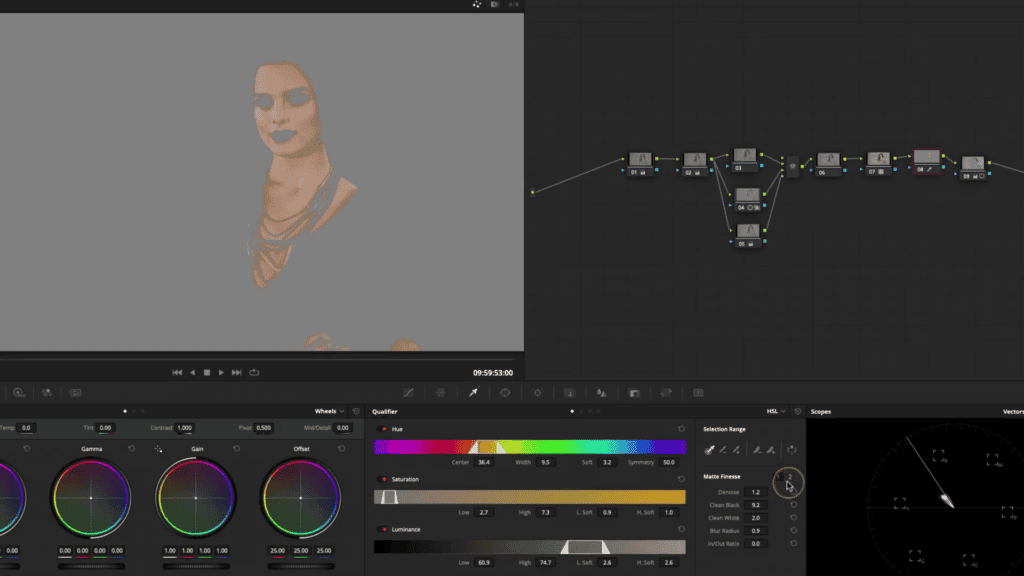Jump to last frame in viewer
Viewport: 1024px width, 576px height.
tap(236, 372)
